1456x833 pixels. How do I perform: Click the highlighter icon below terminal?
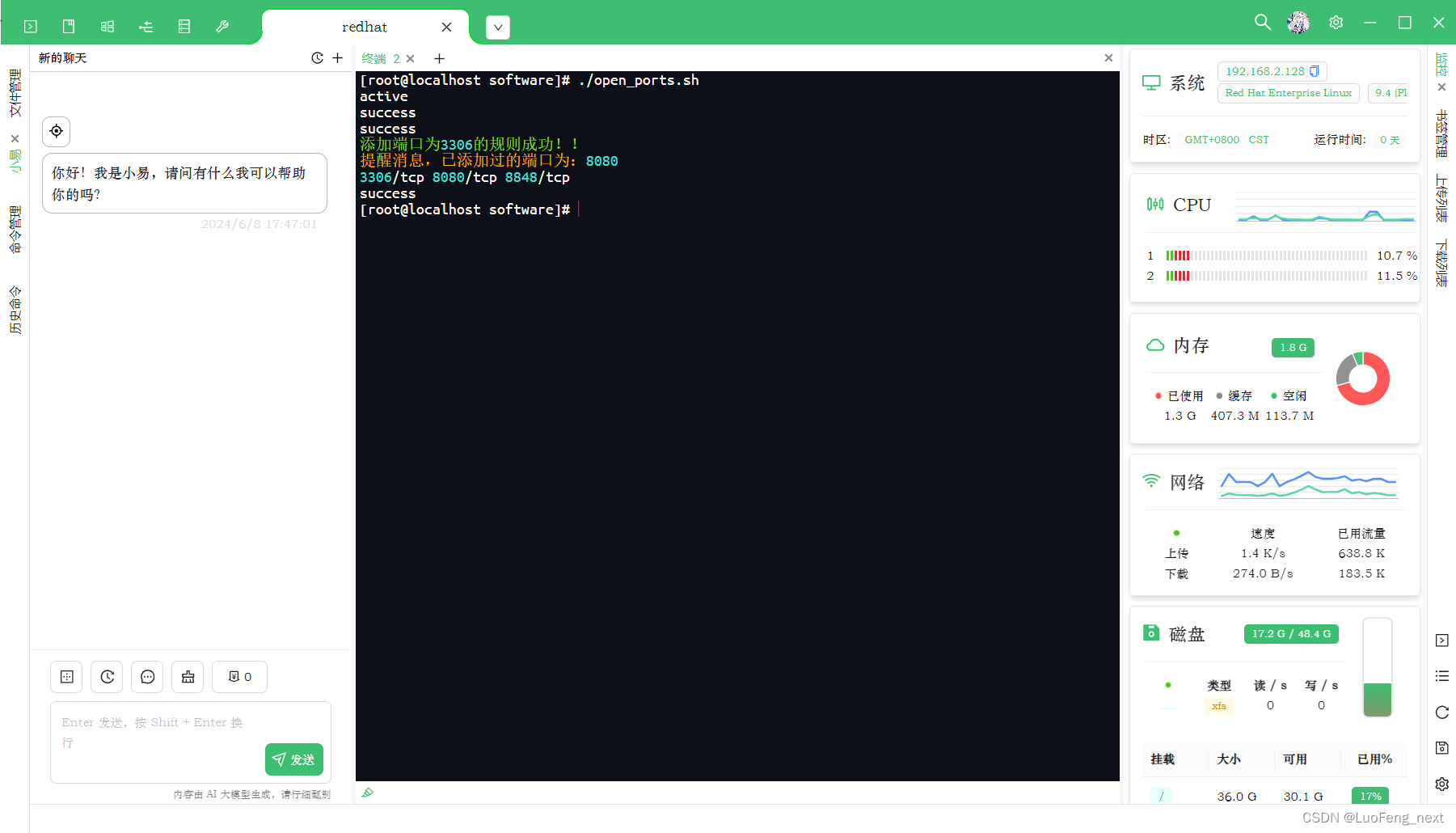click(367, 793)
